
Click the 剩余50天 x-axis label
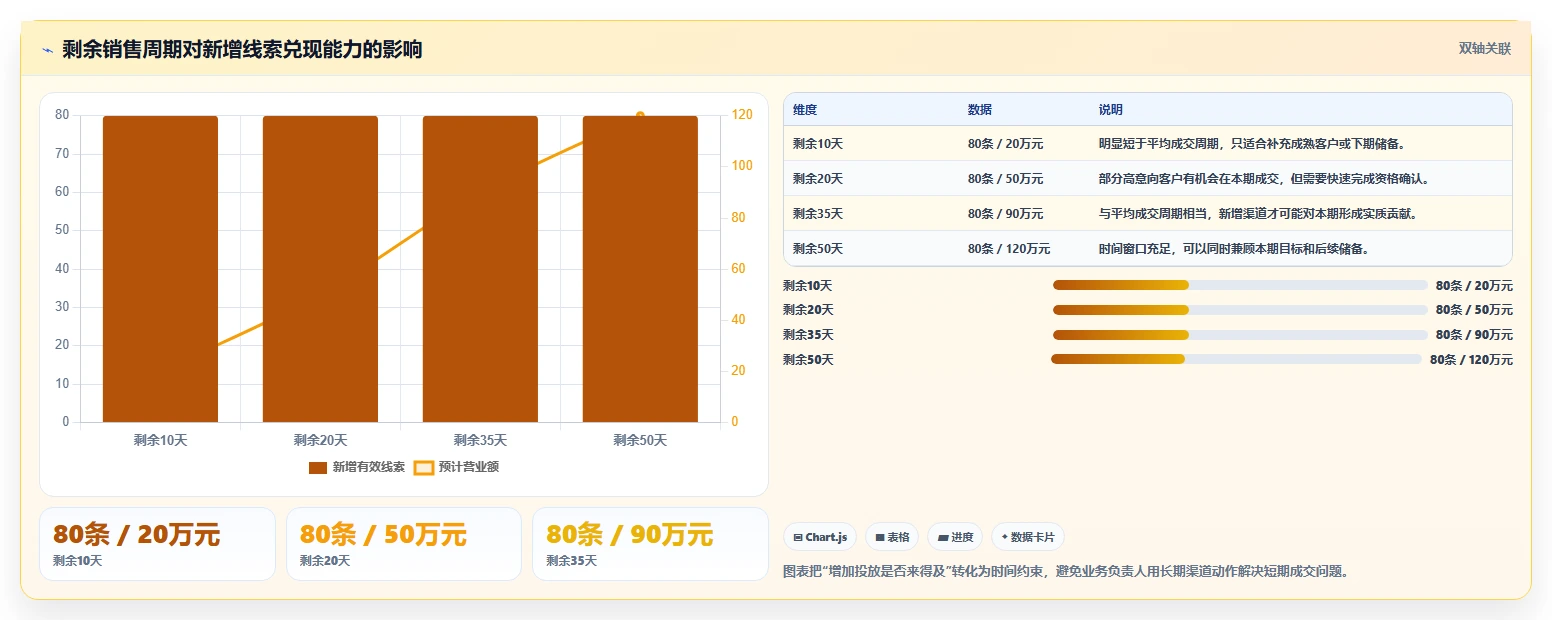point(640,440)
